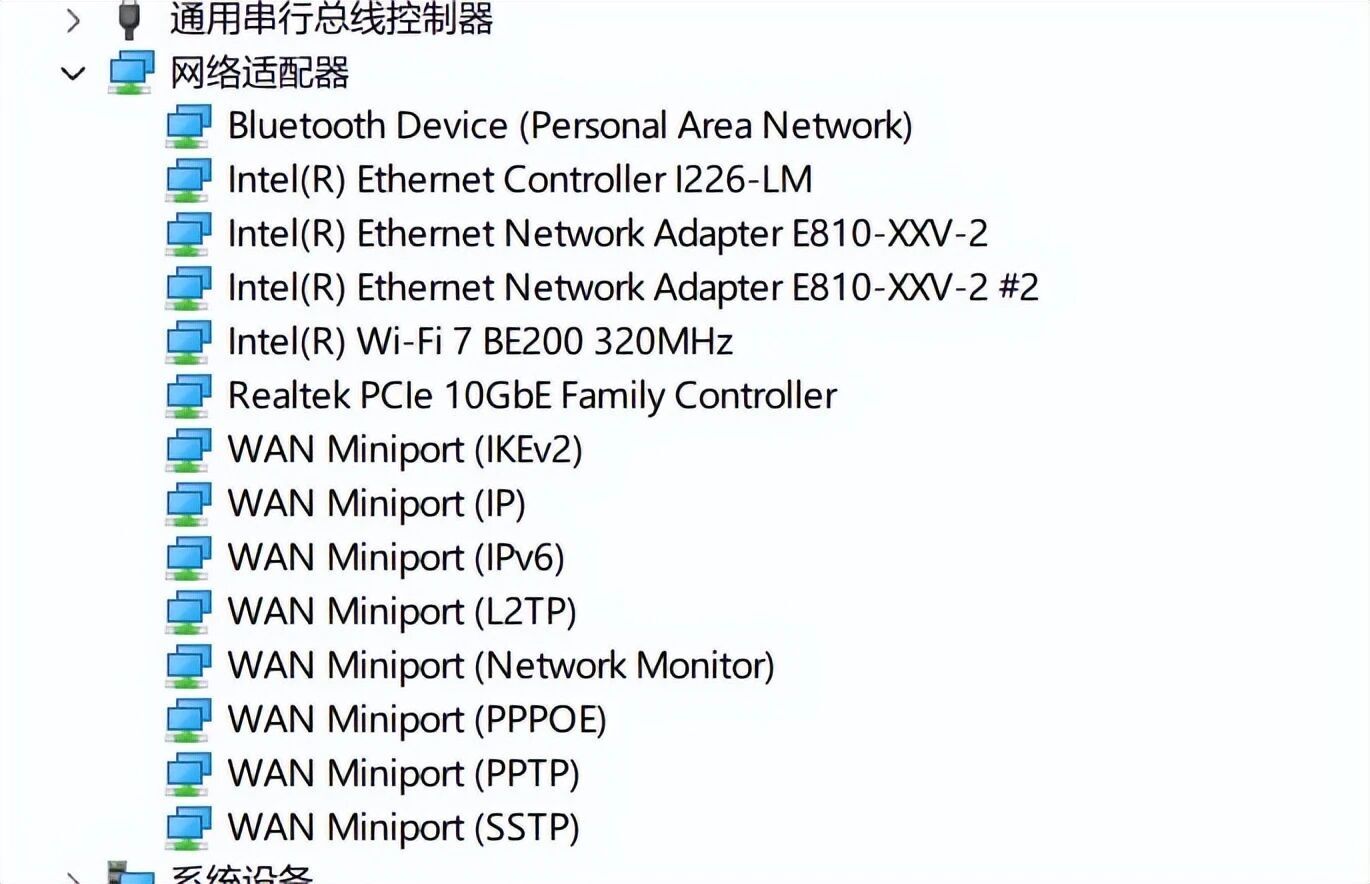Select WAN Miniport (SSTP) entry

(403, 828)
